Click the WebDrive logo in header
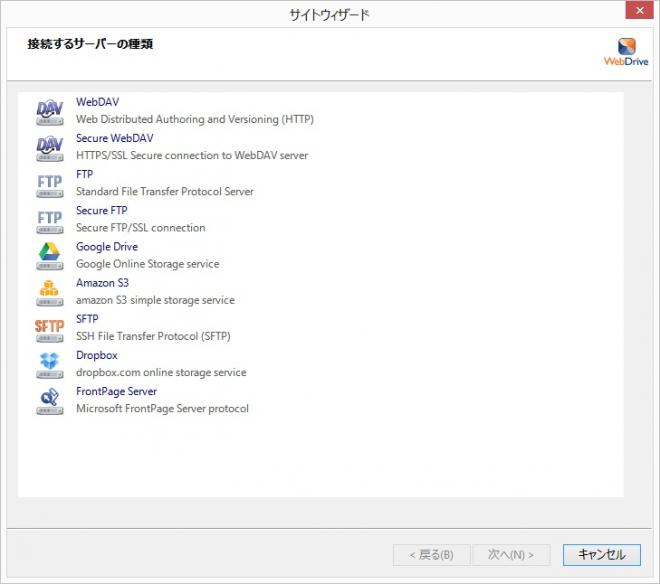Screen dimensions: 660x584 tap(626, 52)
